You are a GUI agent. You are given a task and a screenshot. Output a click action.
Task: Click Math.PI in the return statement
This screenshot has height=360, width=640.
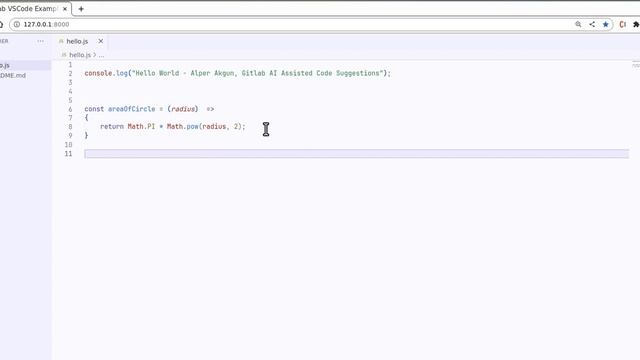(141, 127)
